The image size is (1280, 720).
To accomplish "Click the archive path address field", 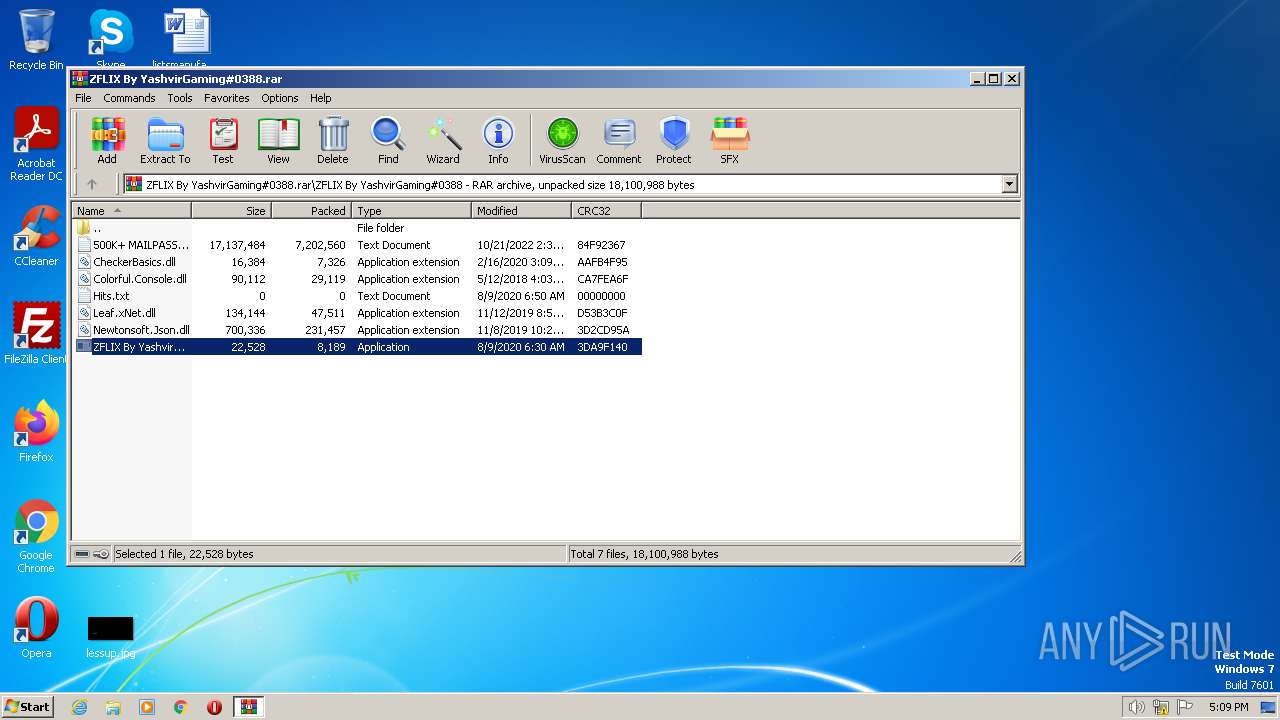I will coord(562,184).
